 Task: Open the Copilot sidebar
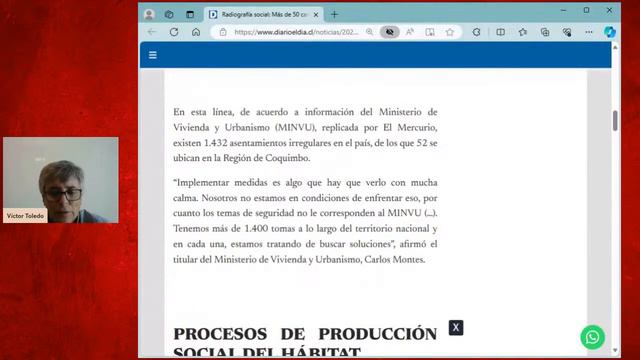pyautogui.click(x=610, y=32)
